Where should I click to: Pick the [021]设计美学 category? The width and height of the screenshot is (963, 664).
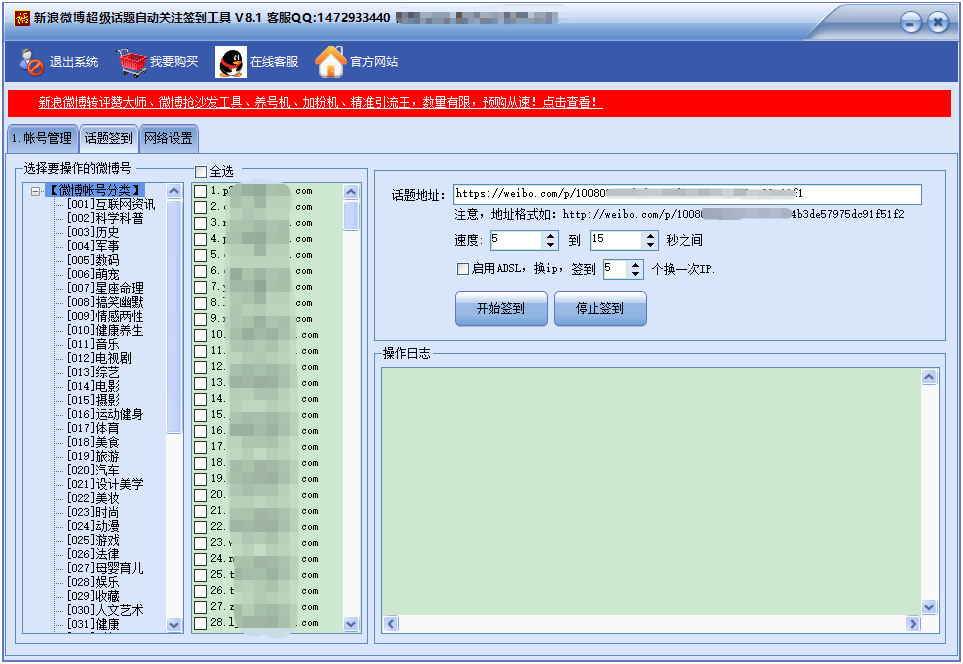point(105,484)
